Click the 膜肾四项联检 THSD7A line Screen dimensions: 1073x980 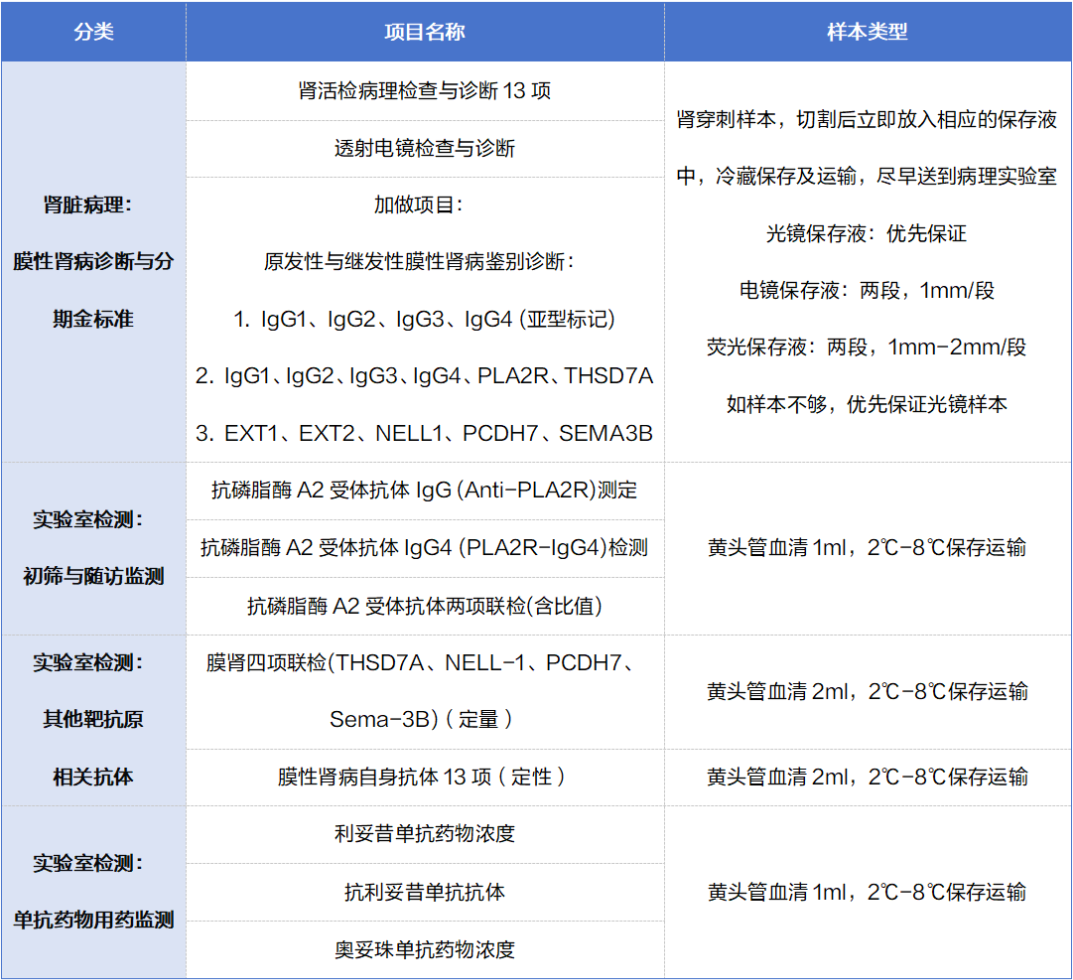point(420,662)
